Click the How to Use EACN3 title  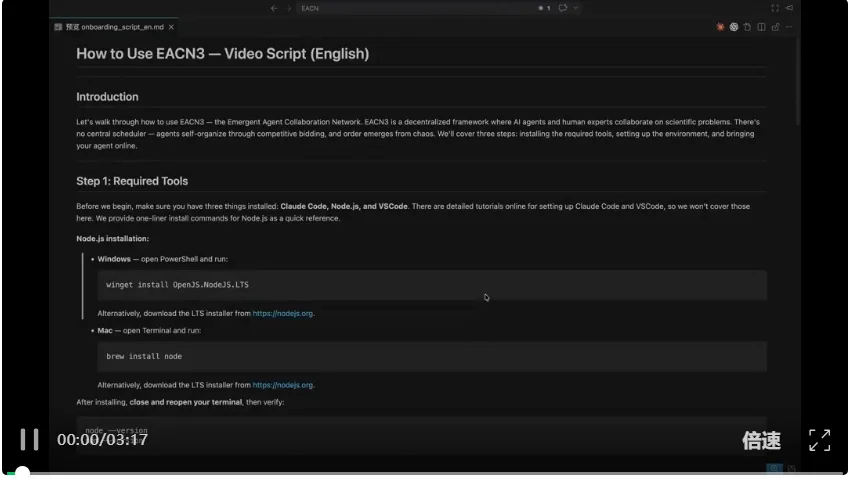click(222, 54)
